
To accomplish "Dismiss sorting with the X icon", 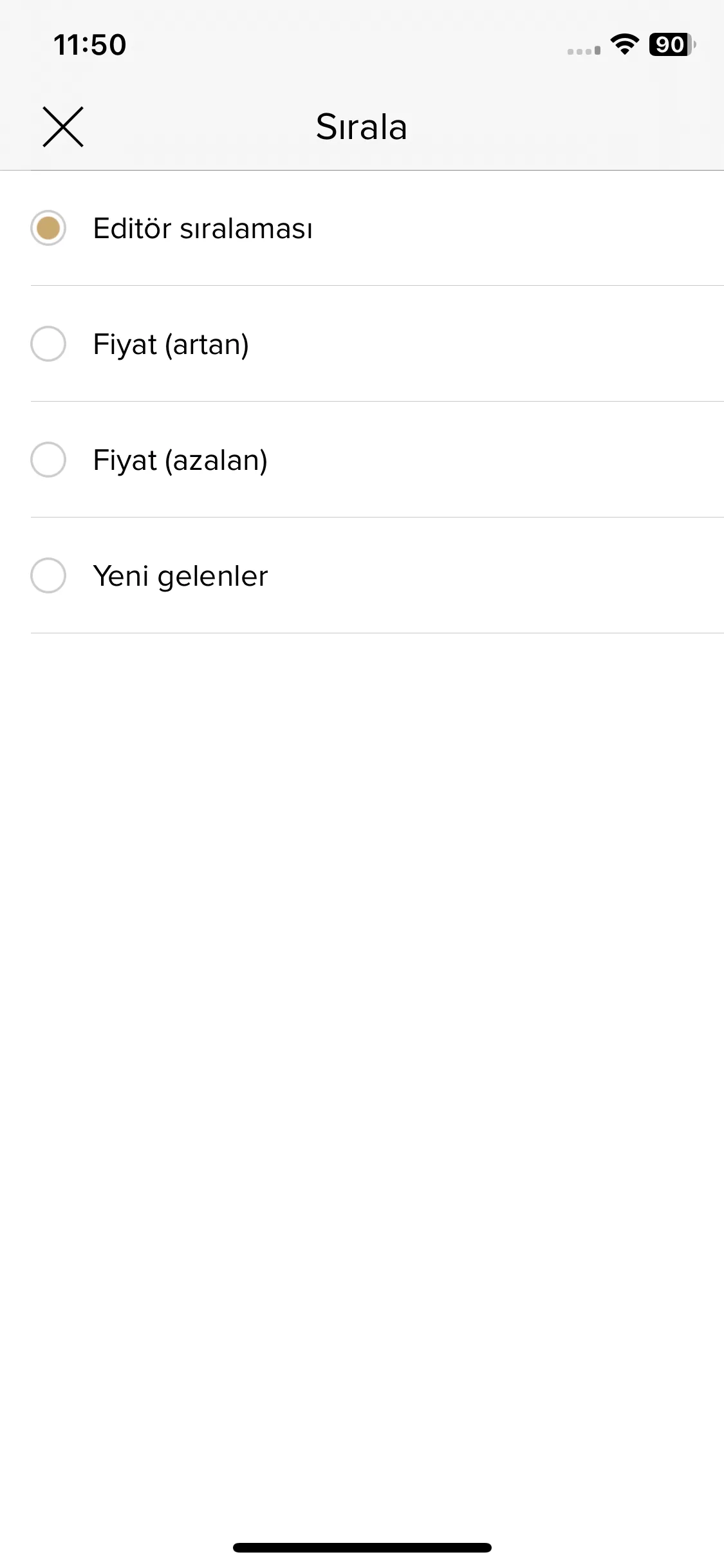I will pos(63,127).
